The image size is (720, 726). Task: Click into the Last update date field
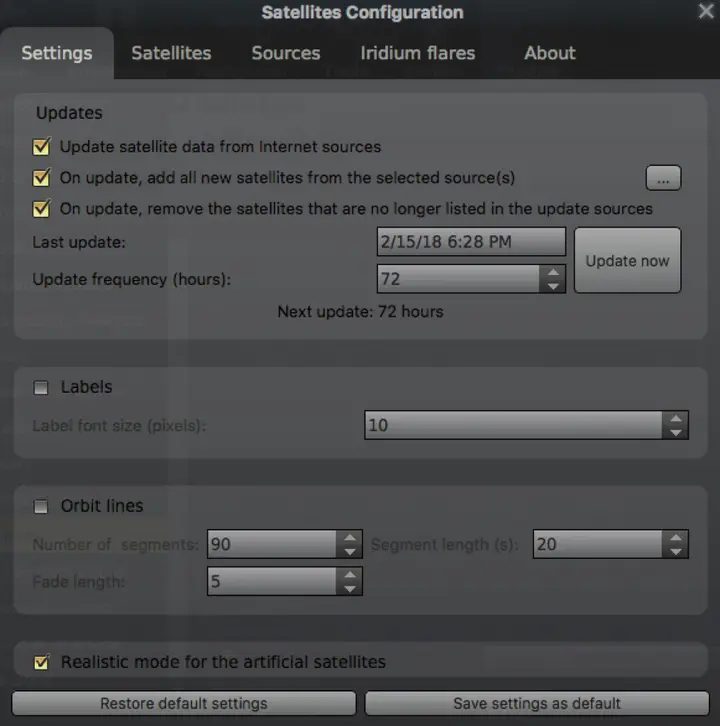[x=471, y=242]
